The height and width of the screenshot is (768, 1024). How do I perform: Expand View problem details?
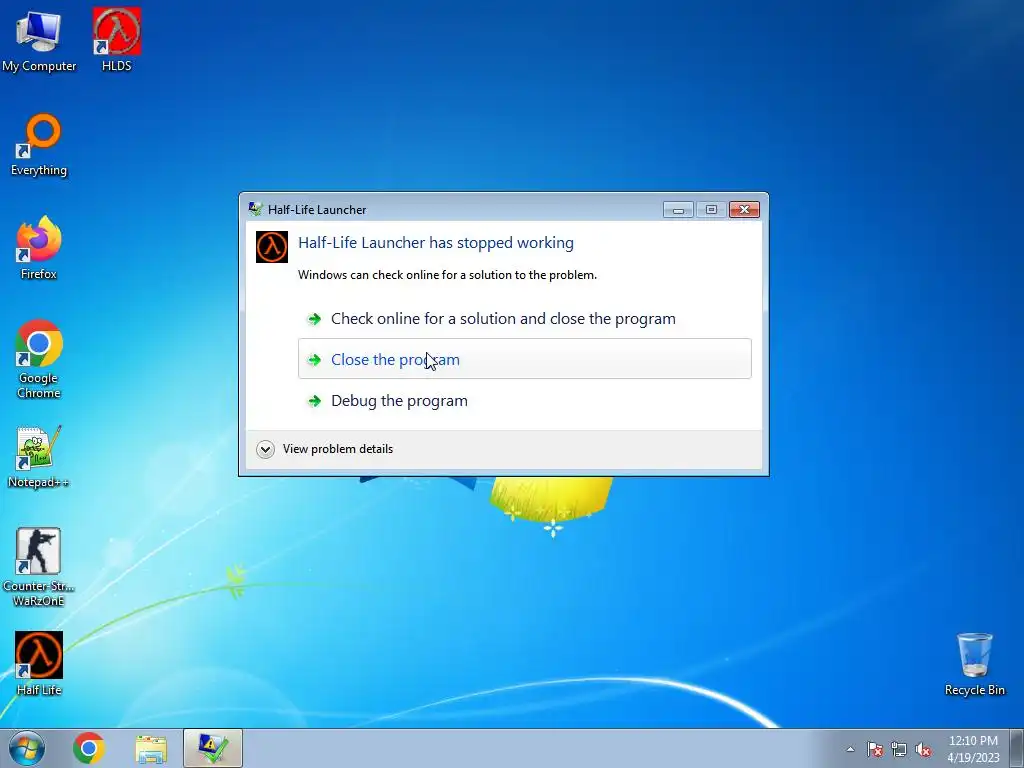click(x=325, y=449)
